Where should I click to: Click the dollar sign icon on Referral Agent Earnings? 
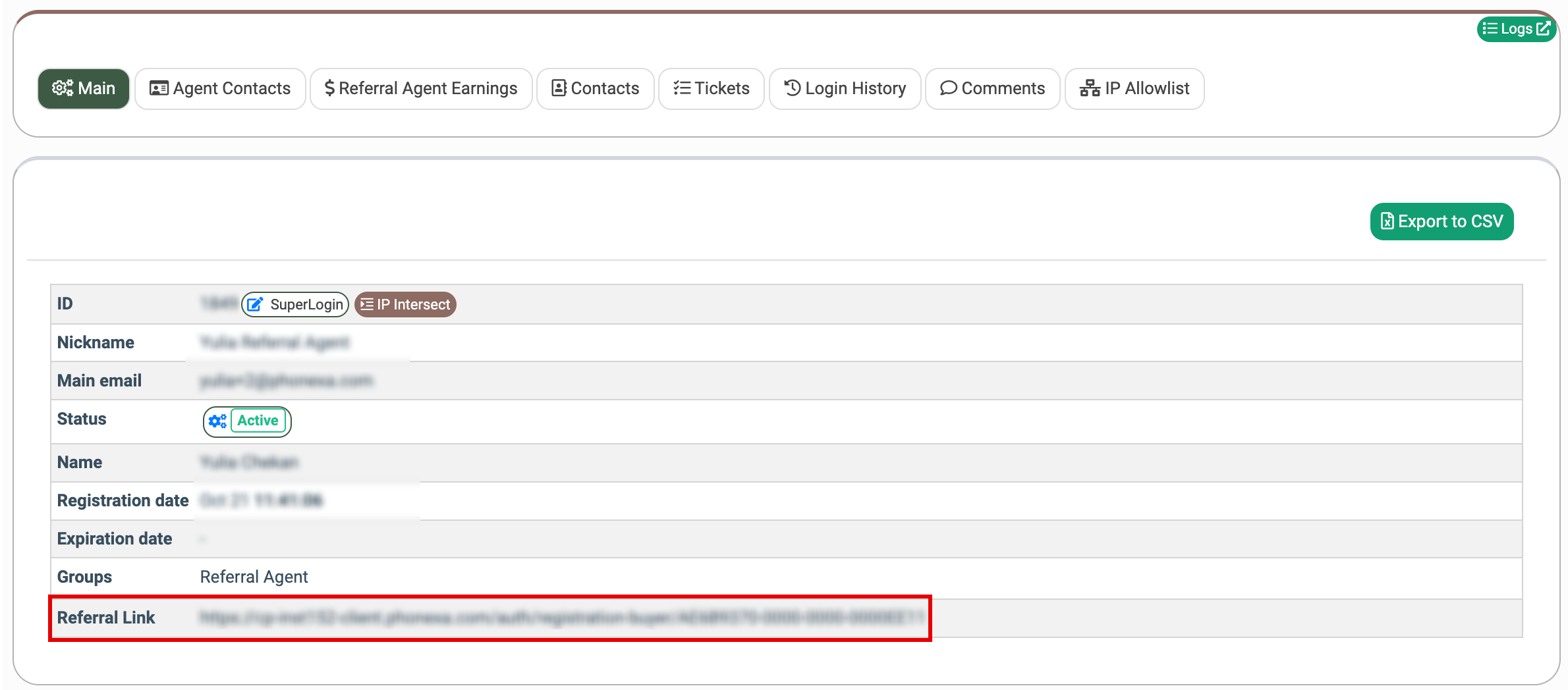click(329, 88)
